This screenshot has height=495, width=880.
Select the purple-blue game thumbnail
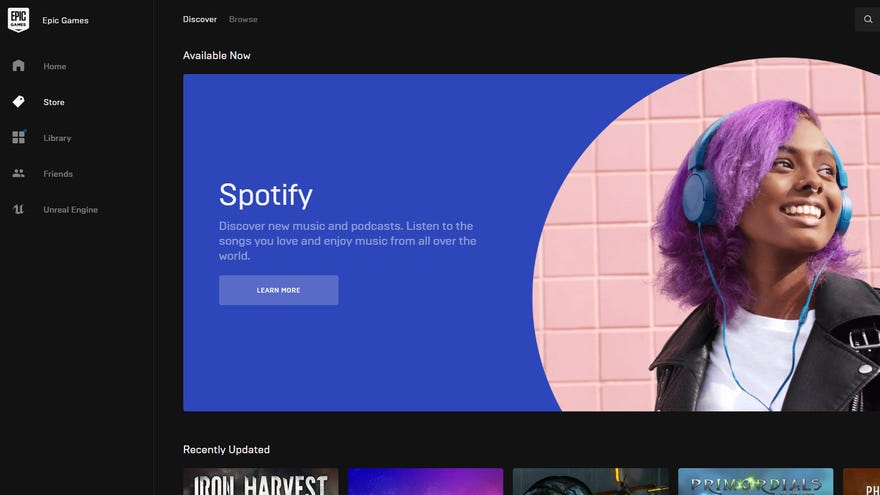point(425,482)
